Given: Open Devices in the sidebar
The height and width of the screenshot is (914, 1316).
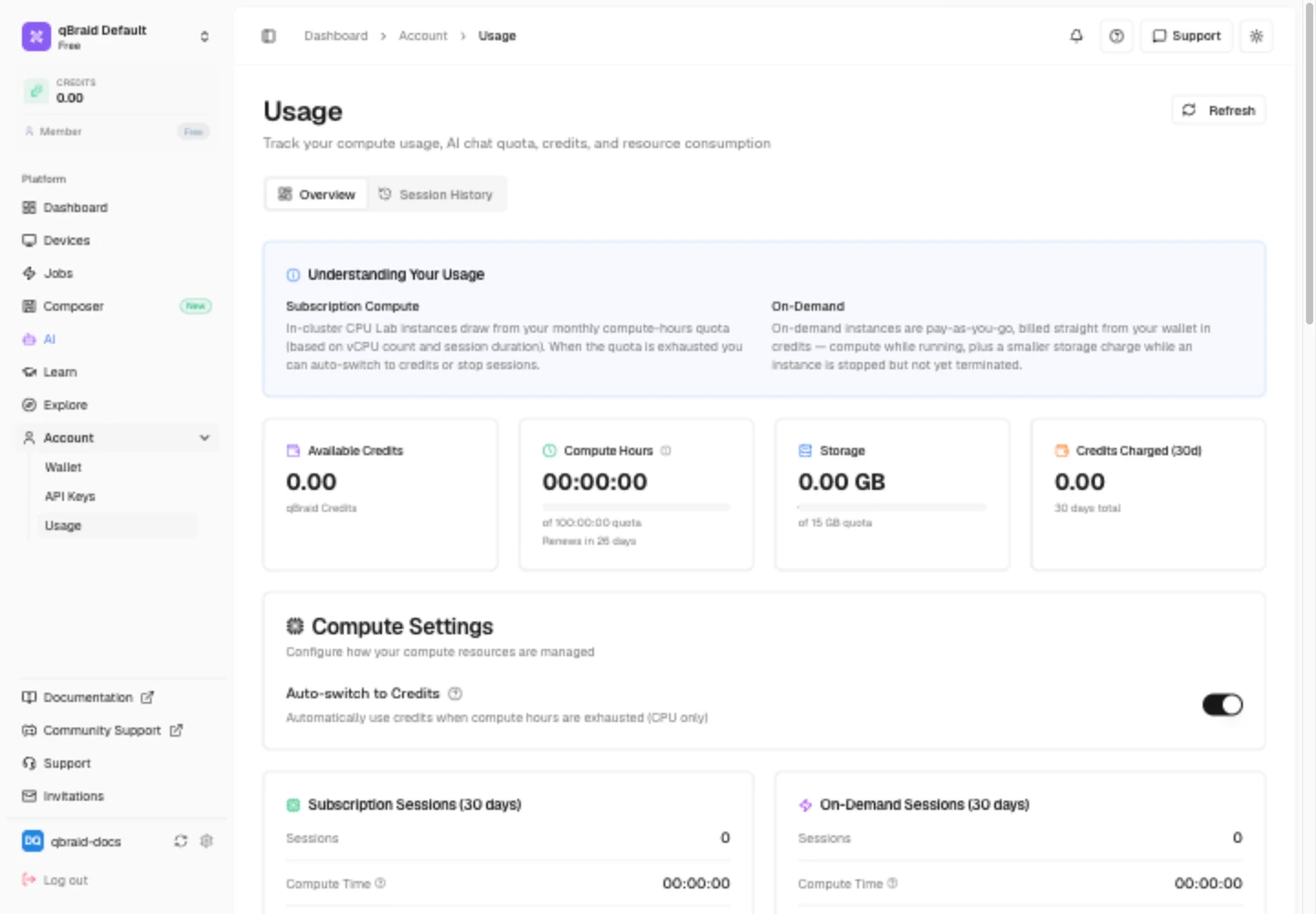Looking at the screenshot, I should tap(116, 240).
